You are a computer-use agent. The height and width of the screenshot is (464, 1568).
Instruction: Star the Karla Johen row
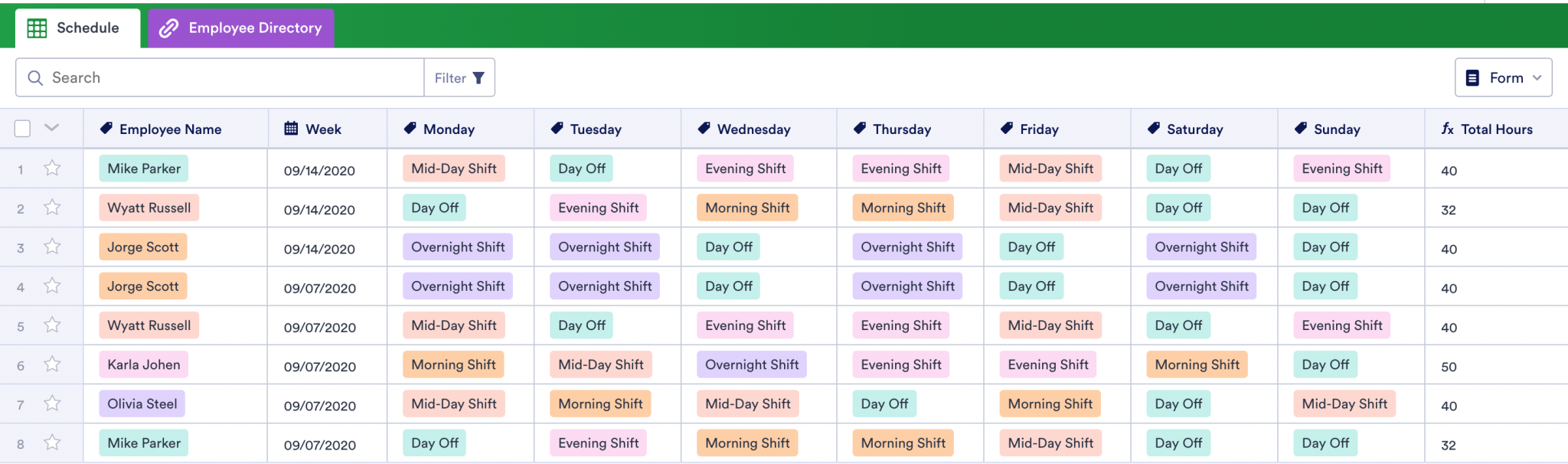52,364
